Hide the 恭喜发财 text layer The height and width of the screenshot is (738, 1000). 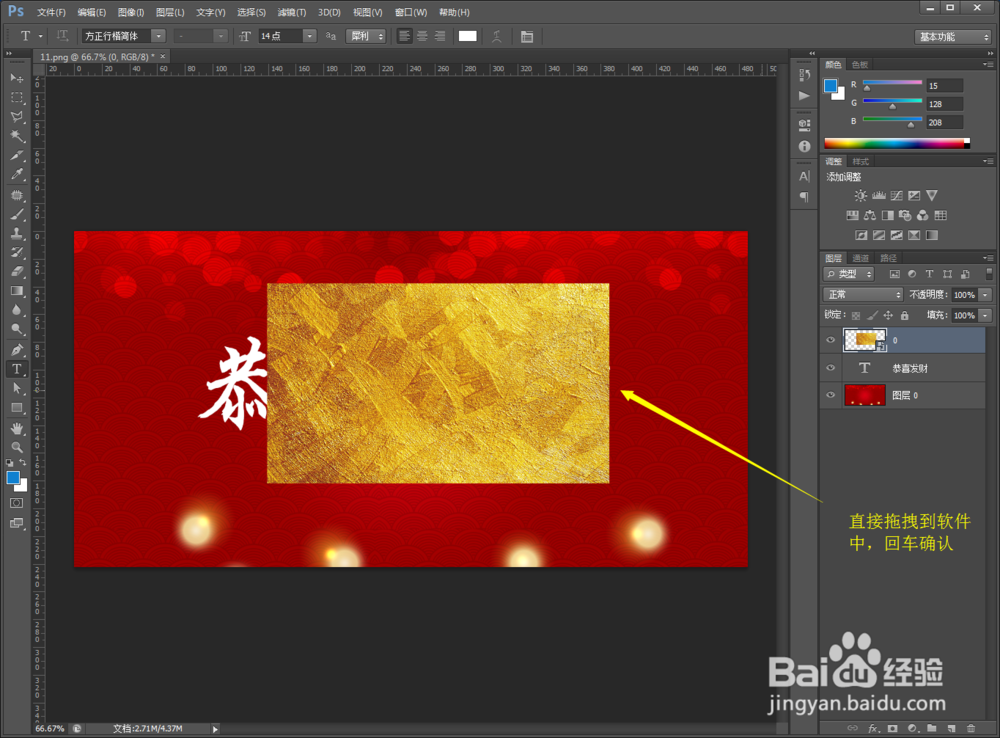pos(830,368)
